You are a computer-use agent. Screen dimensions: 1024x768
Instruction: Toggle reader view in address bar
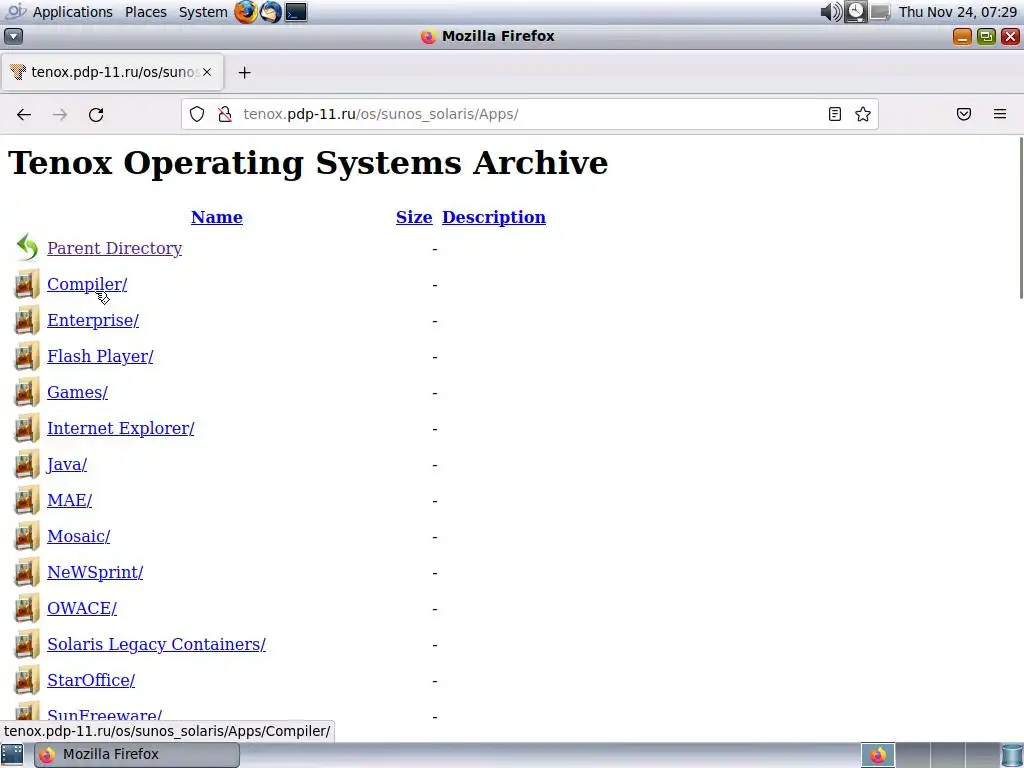(835, 114)
